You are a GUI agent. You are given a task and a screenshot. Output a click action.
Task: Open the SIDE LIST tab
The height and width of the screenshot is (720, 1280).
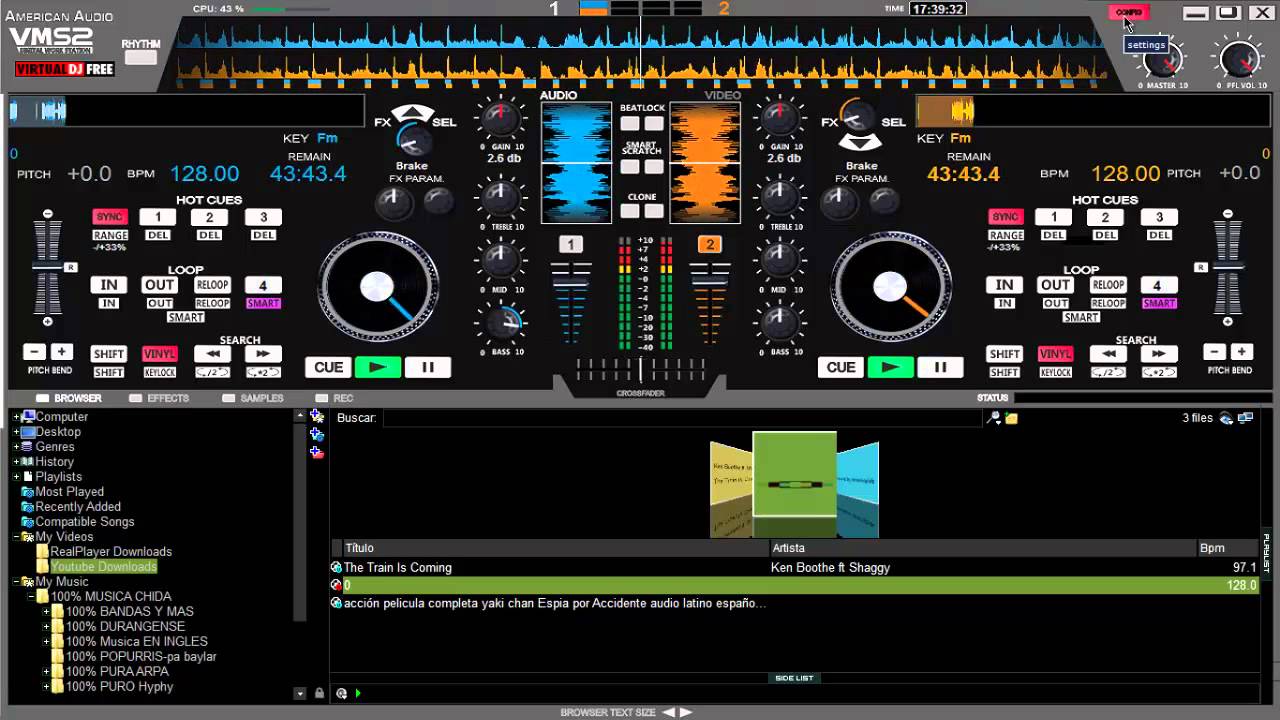click(794, 678)
